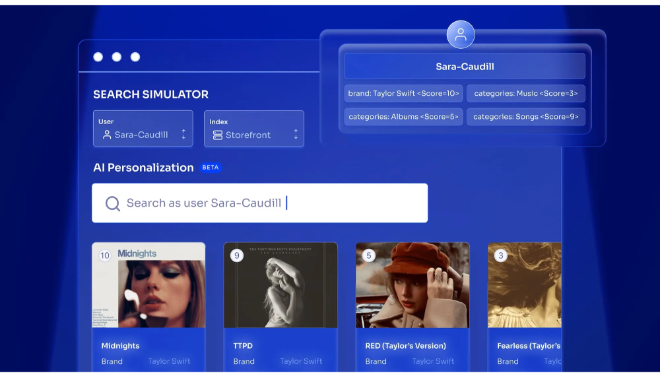Click the Storefront index stack icon
This screenshot has width=660, height=377.
pyautogui.click(x=218, y=135)
